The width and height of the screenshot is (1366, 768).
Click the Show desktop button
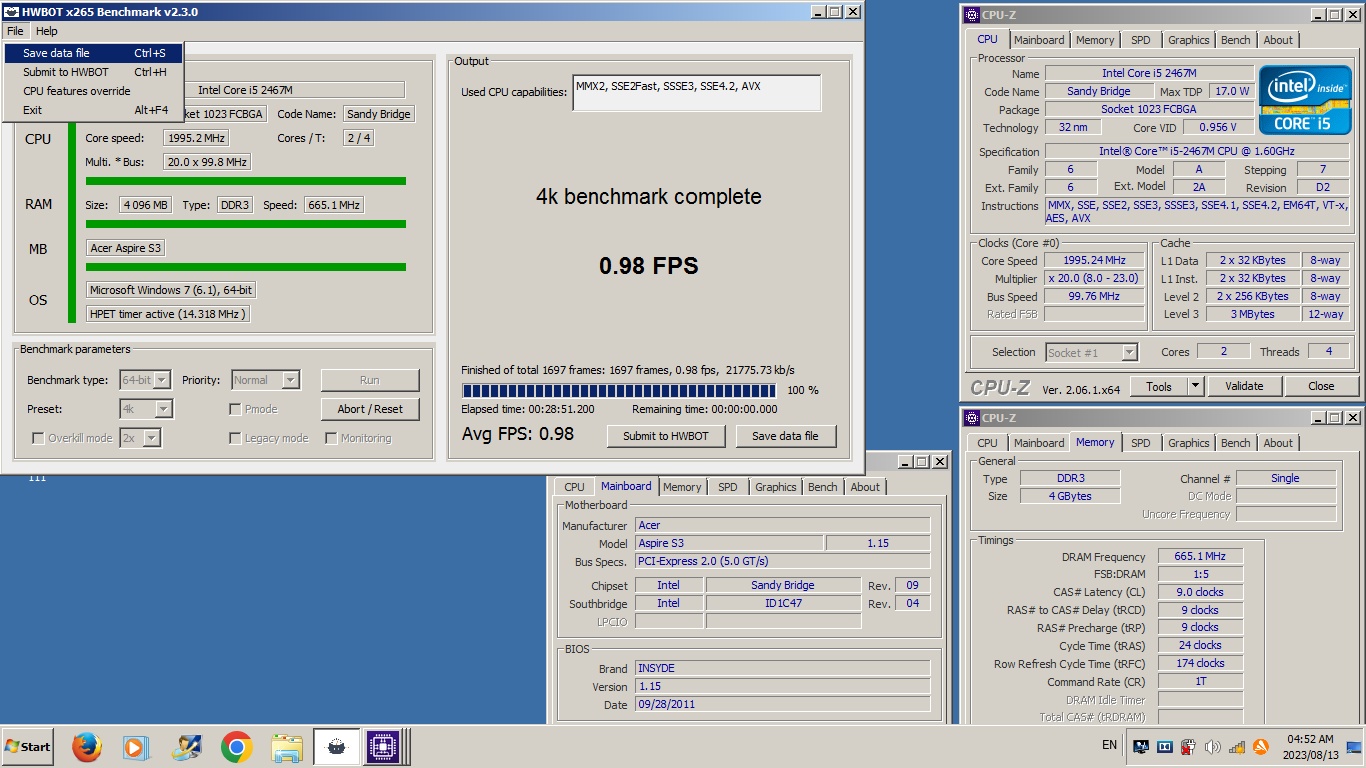[1354, 746]
